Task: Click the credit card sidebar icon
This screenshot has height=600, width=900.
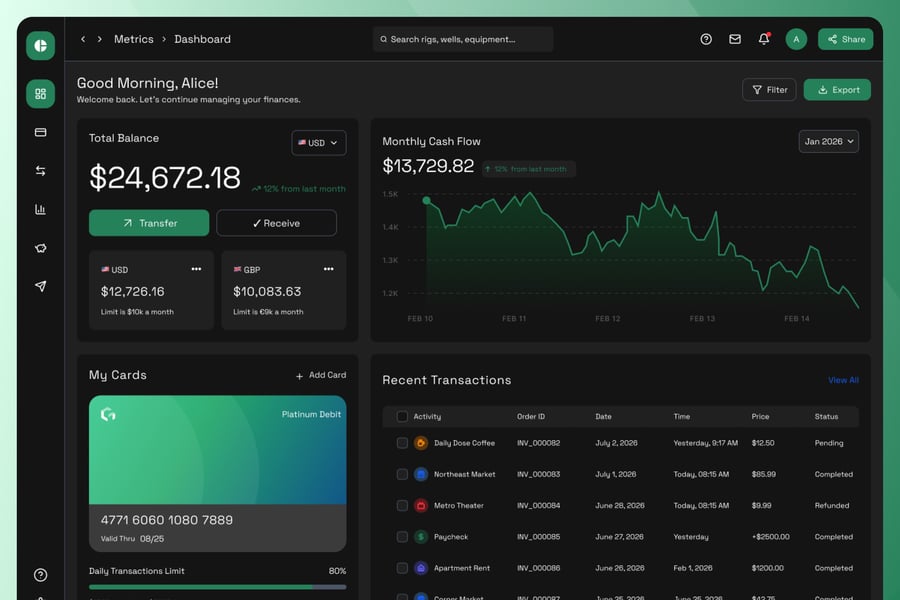Action: click(40, 132)
